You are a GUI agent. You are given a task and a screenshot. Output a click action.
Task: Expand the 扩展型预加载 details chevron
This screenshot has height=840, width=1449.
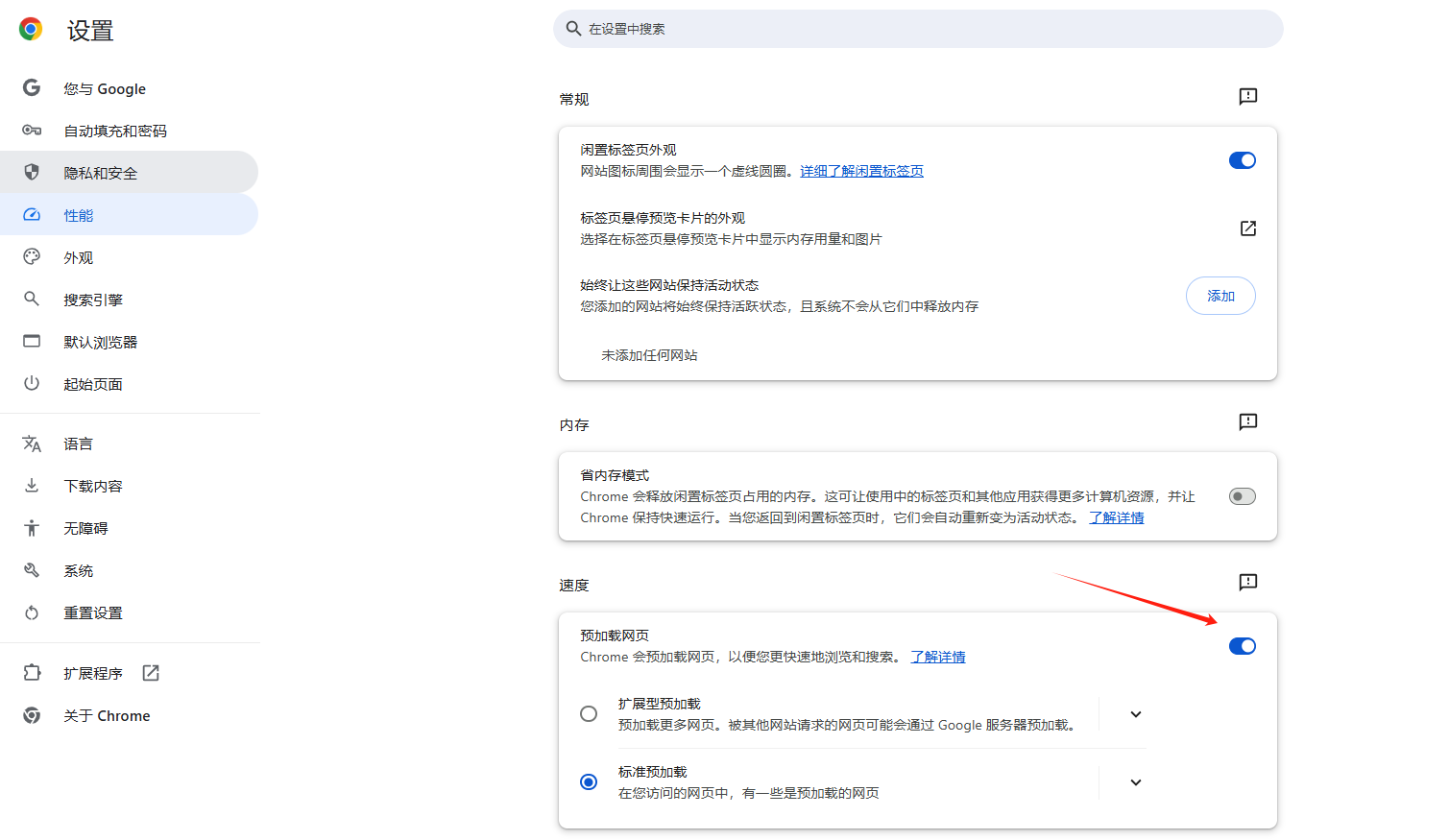pyautogui.click(x=1136, y=714)
